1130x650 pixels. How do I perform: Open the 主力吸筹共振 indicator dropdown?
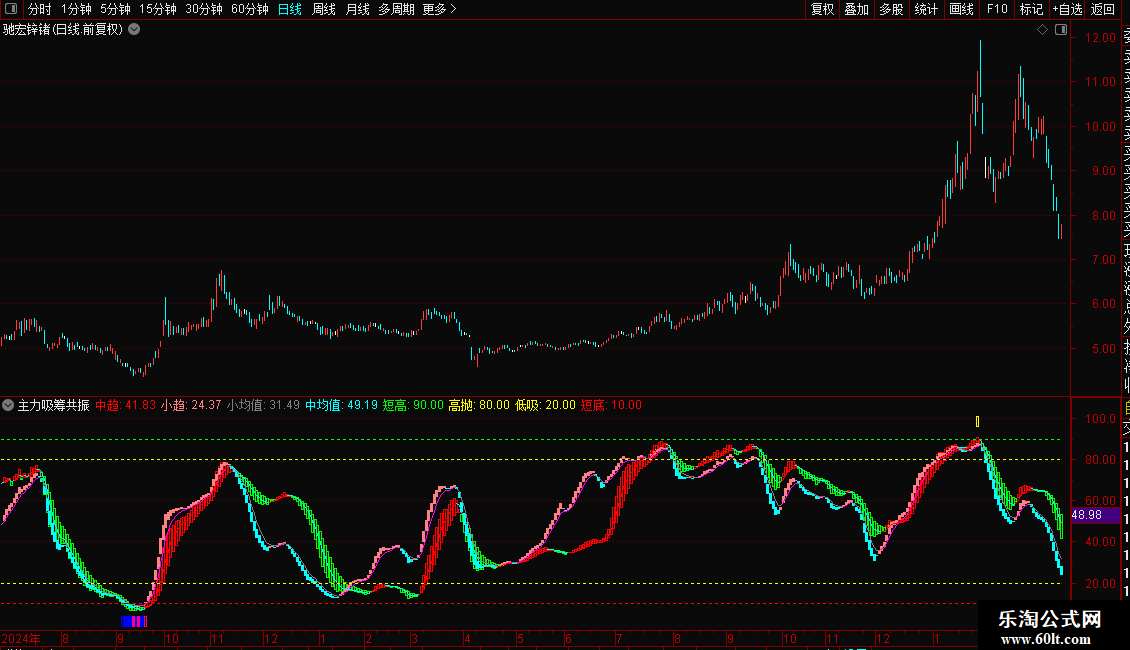coord(8,405)
